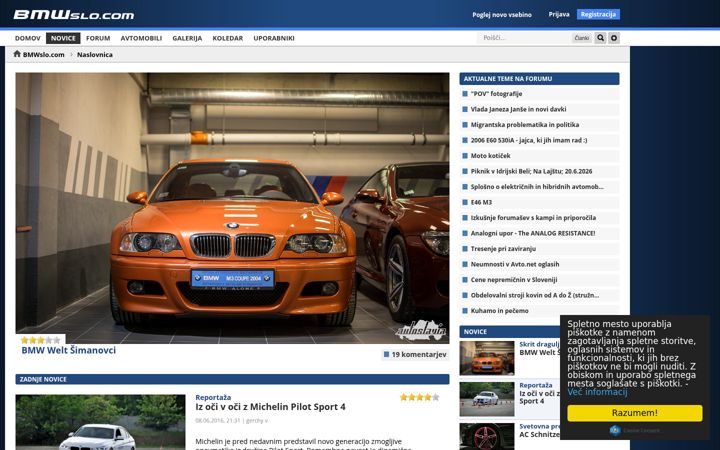Open red wheel thumbnail in Novice sidebar
Image resolution: width=720 pixels, height=450 pixels.
487,437
